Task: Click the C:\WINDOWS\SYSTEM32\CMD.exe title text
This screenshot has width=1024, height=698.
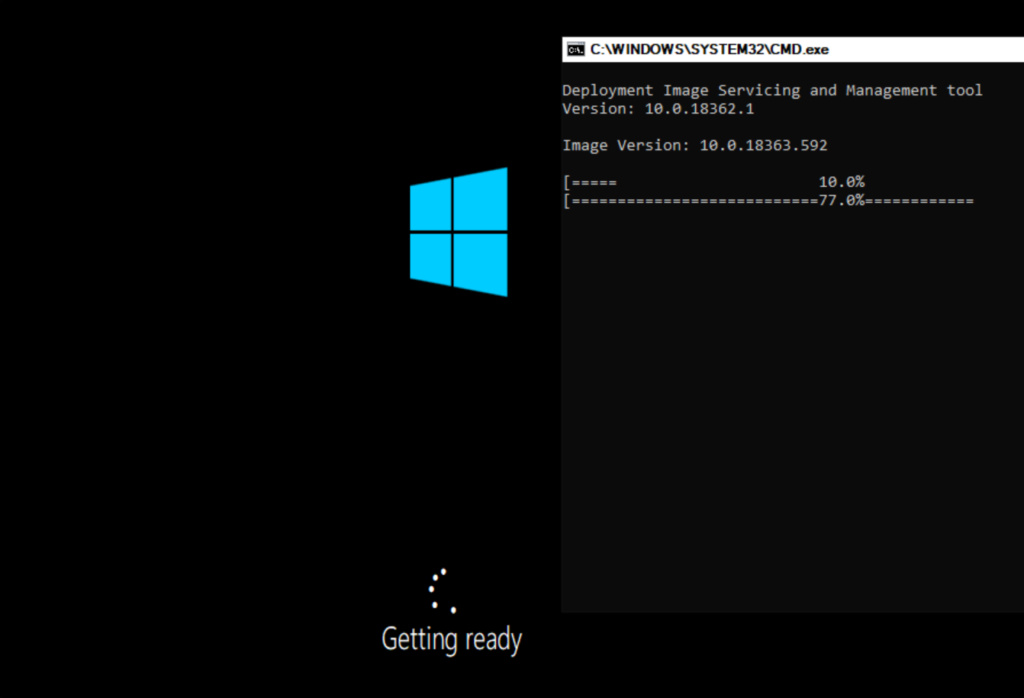Action: [709, 50]
